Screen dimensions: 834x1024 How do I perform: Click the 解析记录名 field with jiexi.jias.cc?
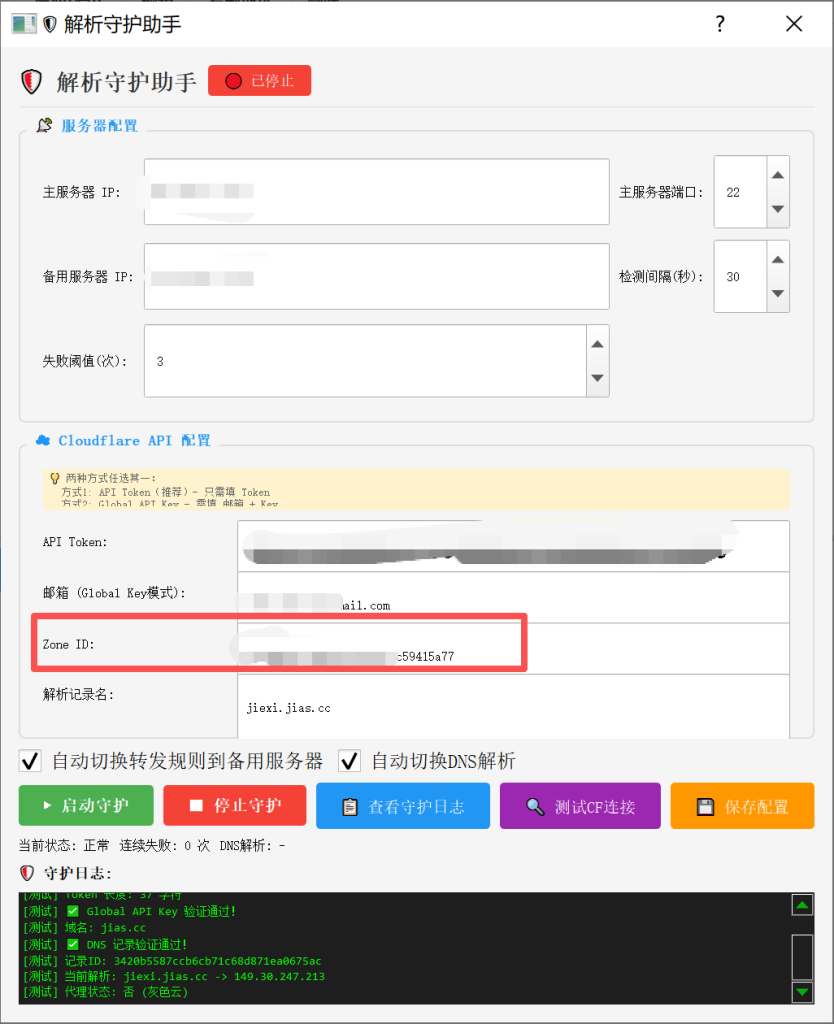(513, 706)
